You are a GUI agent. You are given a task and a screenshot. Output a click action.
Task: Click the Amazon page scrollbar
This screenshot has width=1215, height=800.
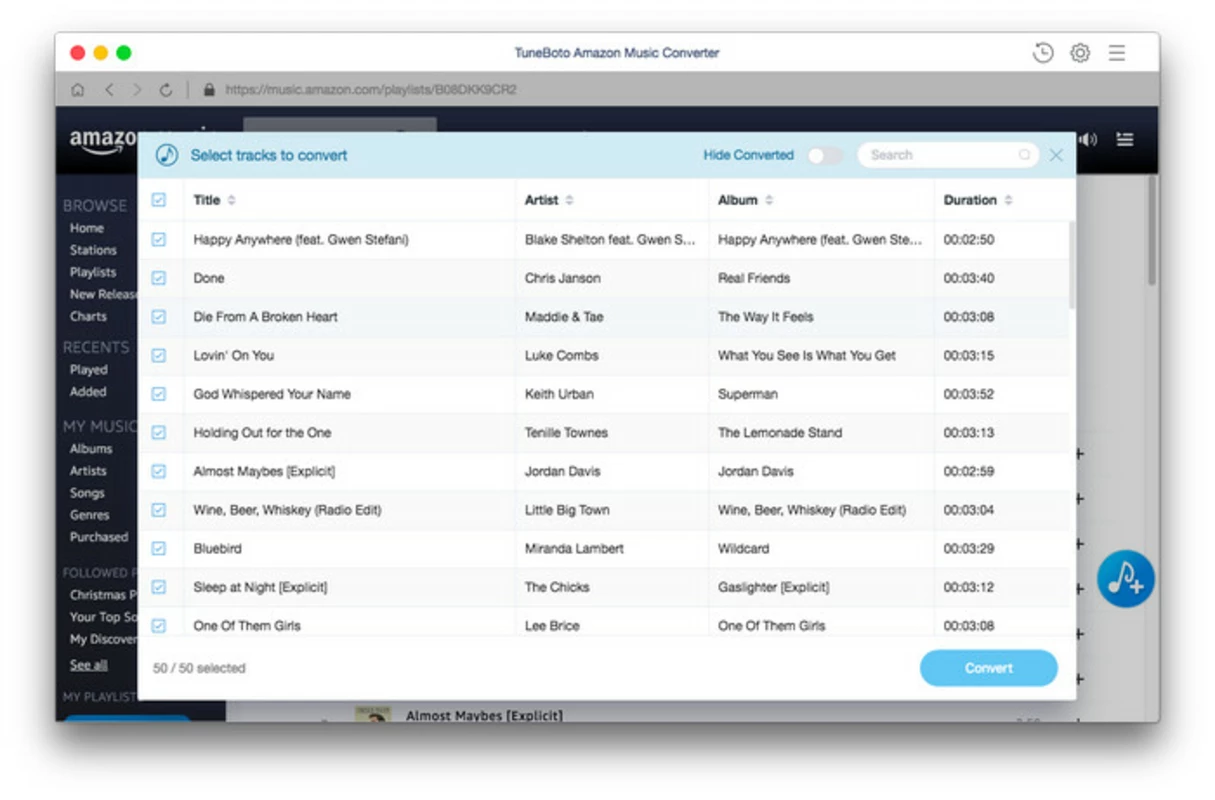(1152, 230)
